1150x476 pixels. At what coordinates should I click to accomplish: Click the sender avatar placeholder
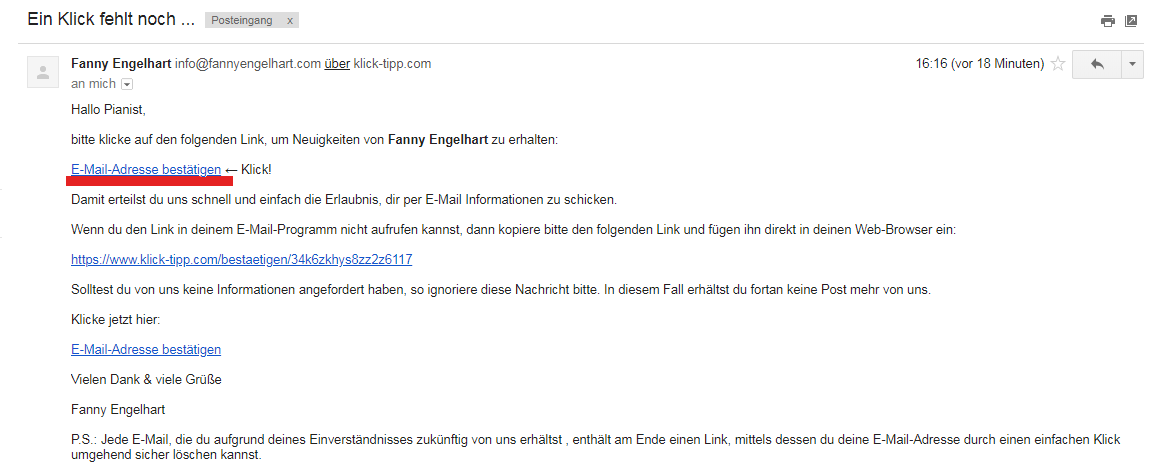43,72
